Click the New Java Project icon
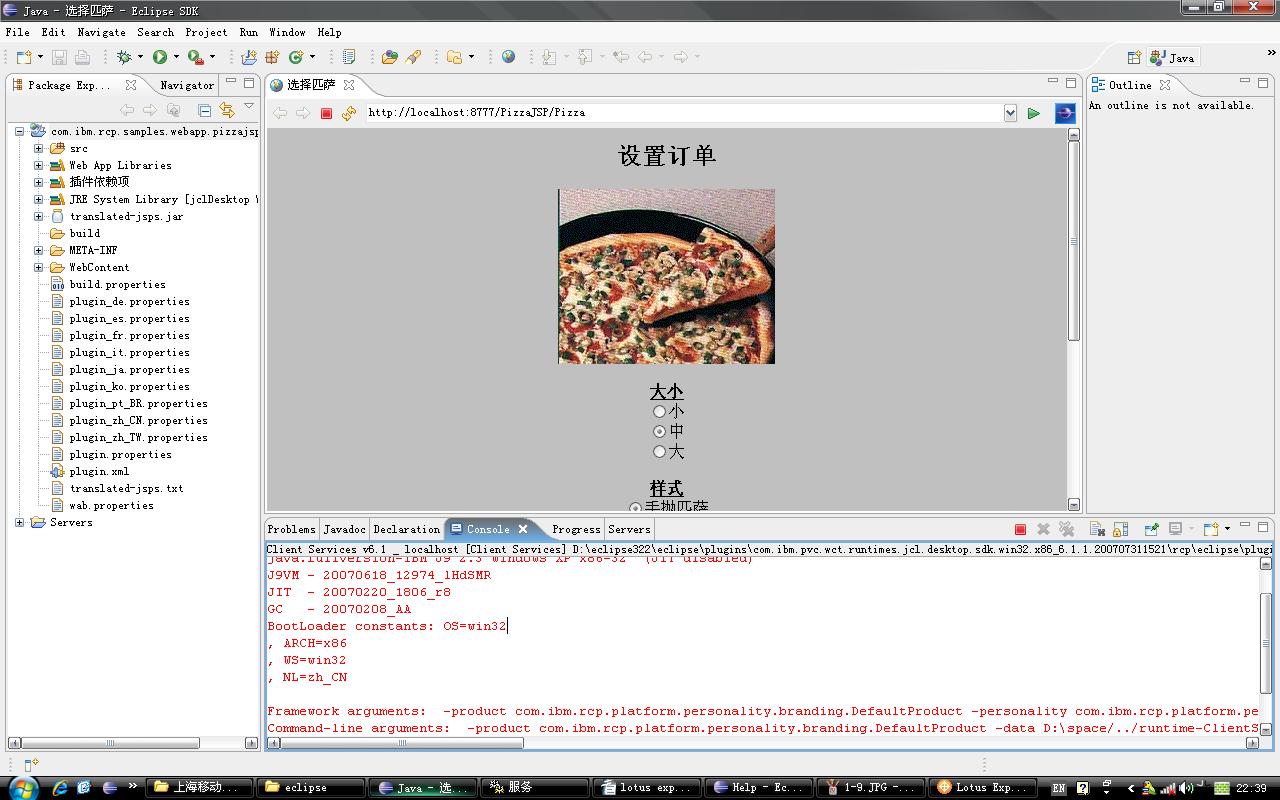The width and height of the screenshot is (1280, 800). tap(249, 58)
